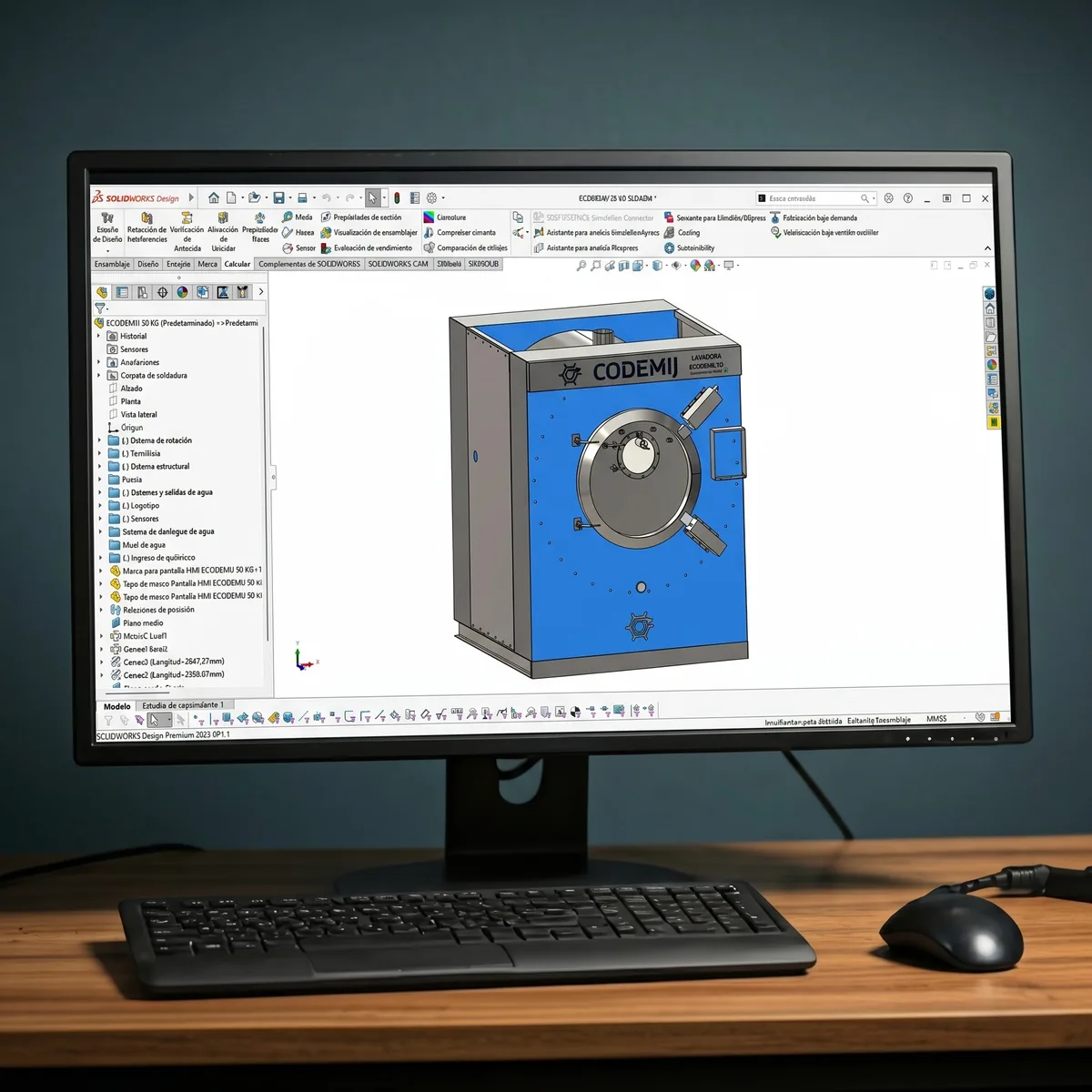Open the DimXpert crosshair tab icon
This screenshot has width=1092, height=1092.
coord(162,292)
